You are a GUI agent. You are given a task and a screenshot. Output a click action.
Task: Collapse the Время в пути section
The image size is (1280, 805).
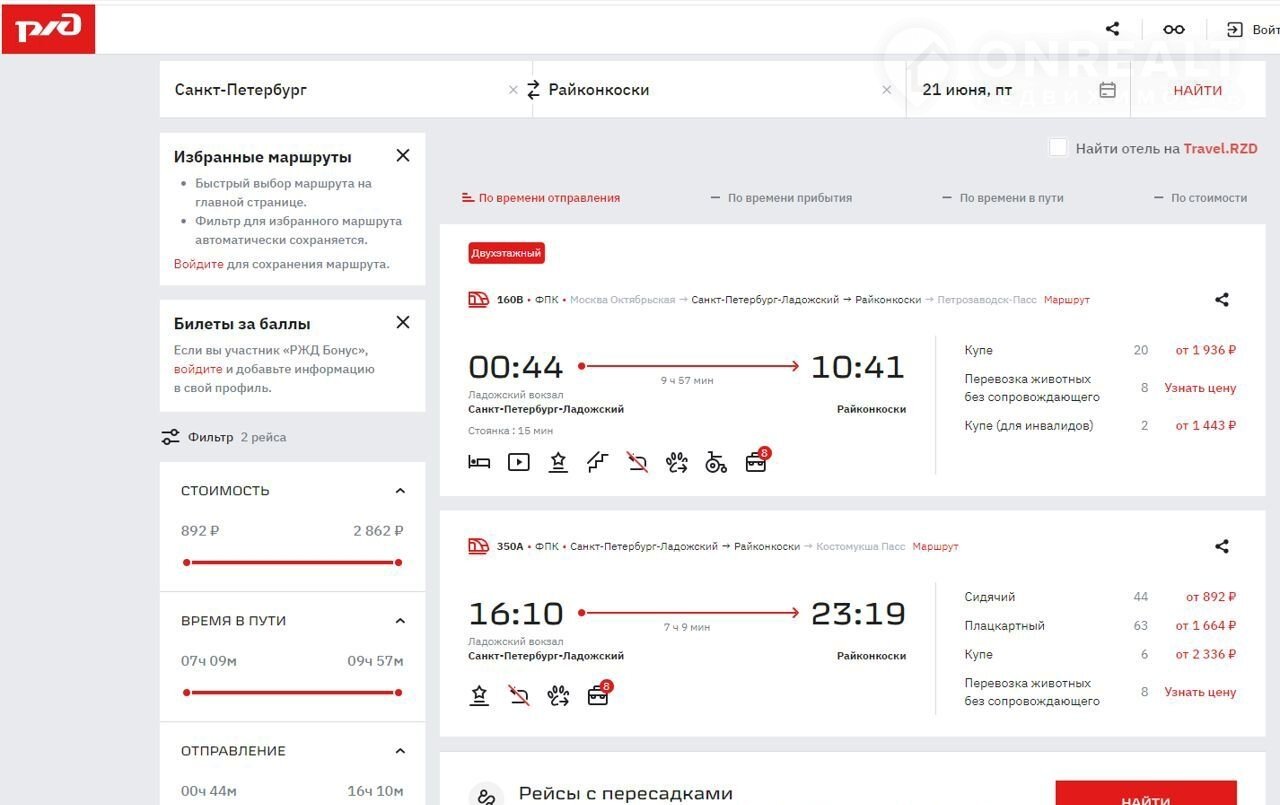400,621
